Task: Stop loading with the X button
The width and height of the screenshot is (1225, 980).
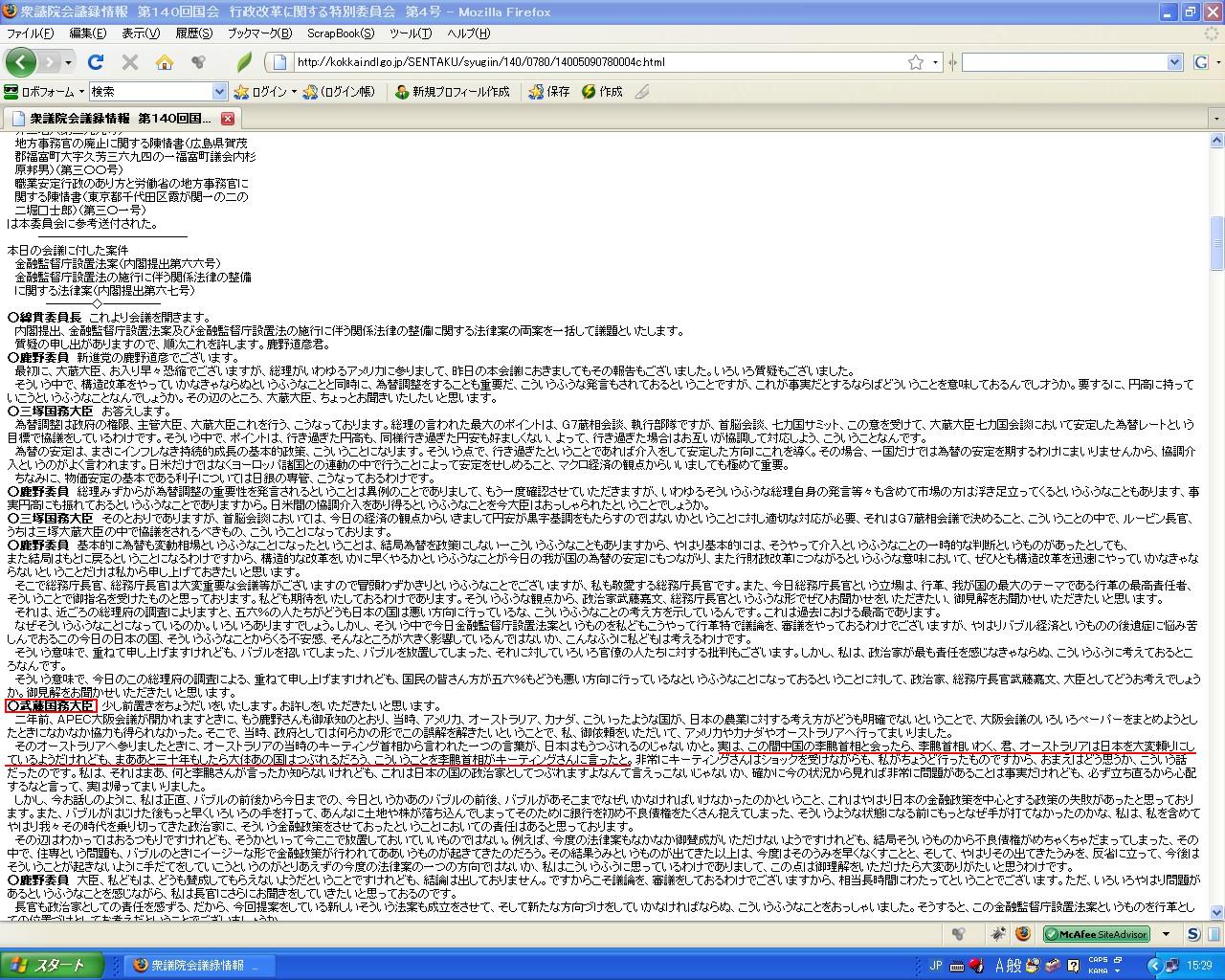Action: (x=130, y=62)
